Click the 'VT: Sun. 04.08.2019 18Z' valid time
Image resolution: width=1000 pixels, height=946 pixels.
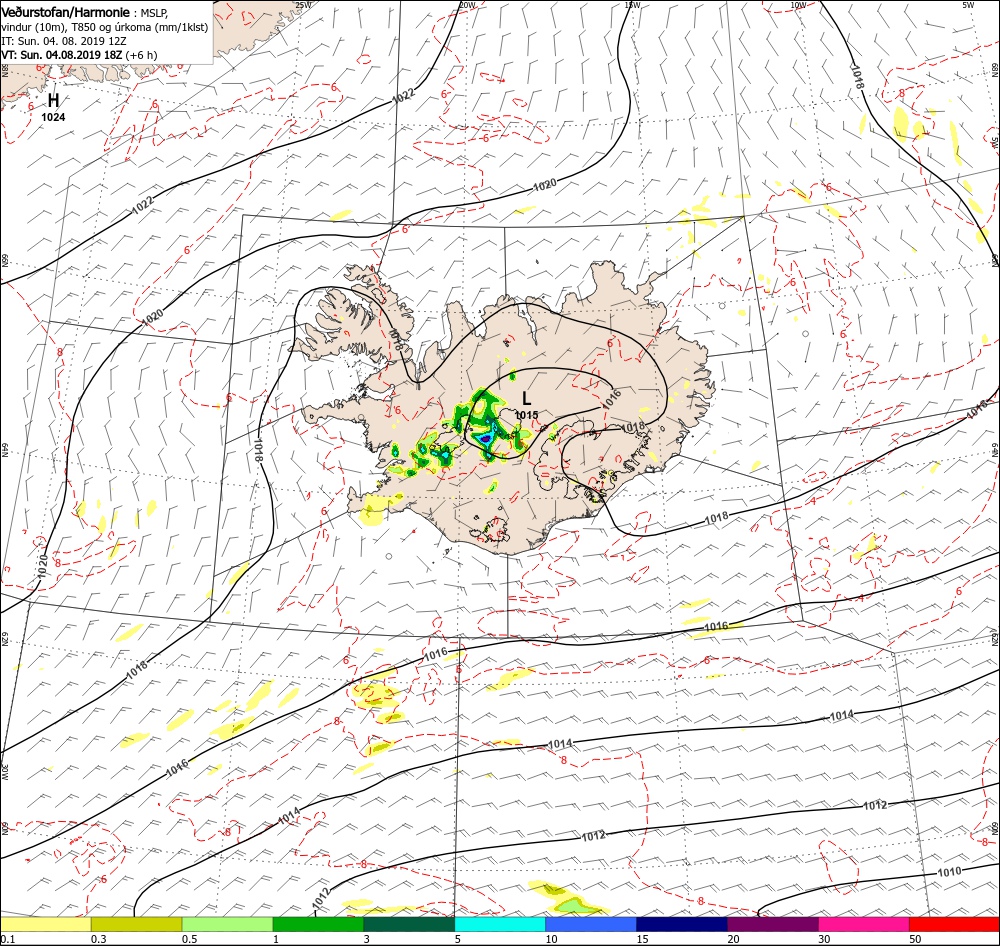coord(62,55)
